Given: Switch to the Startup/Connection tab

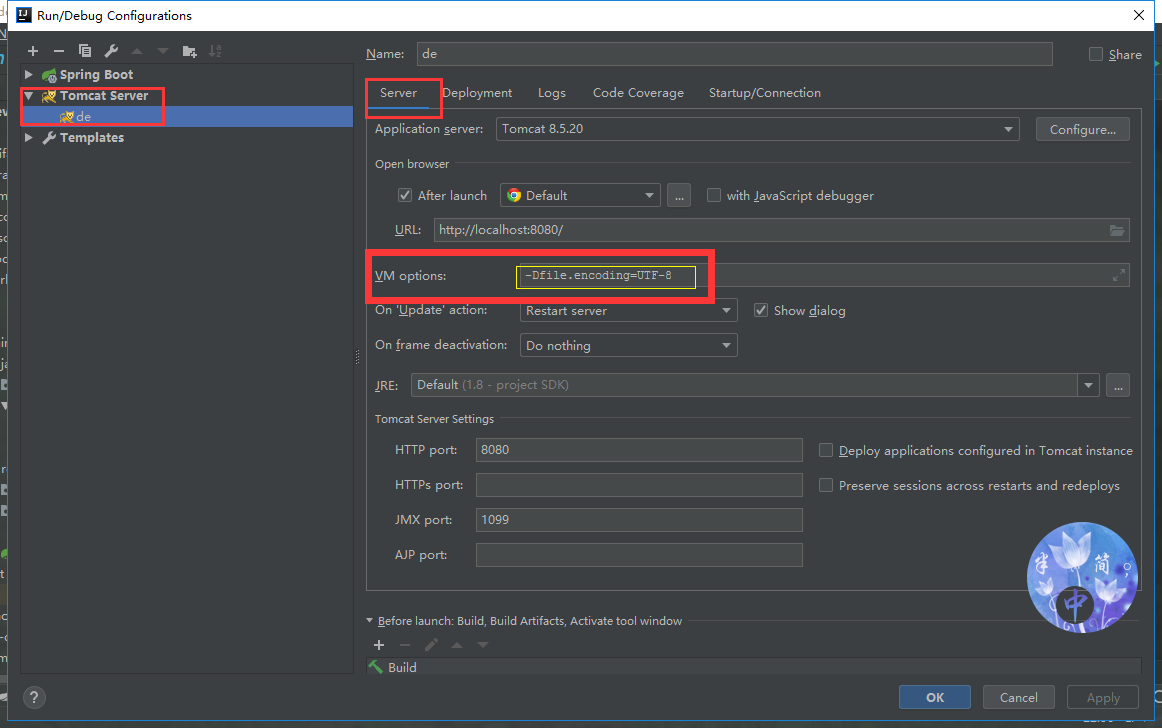Looking at the screenshot, I should pos(765,93).
